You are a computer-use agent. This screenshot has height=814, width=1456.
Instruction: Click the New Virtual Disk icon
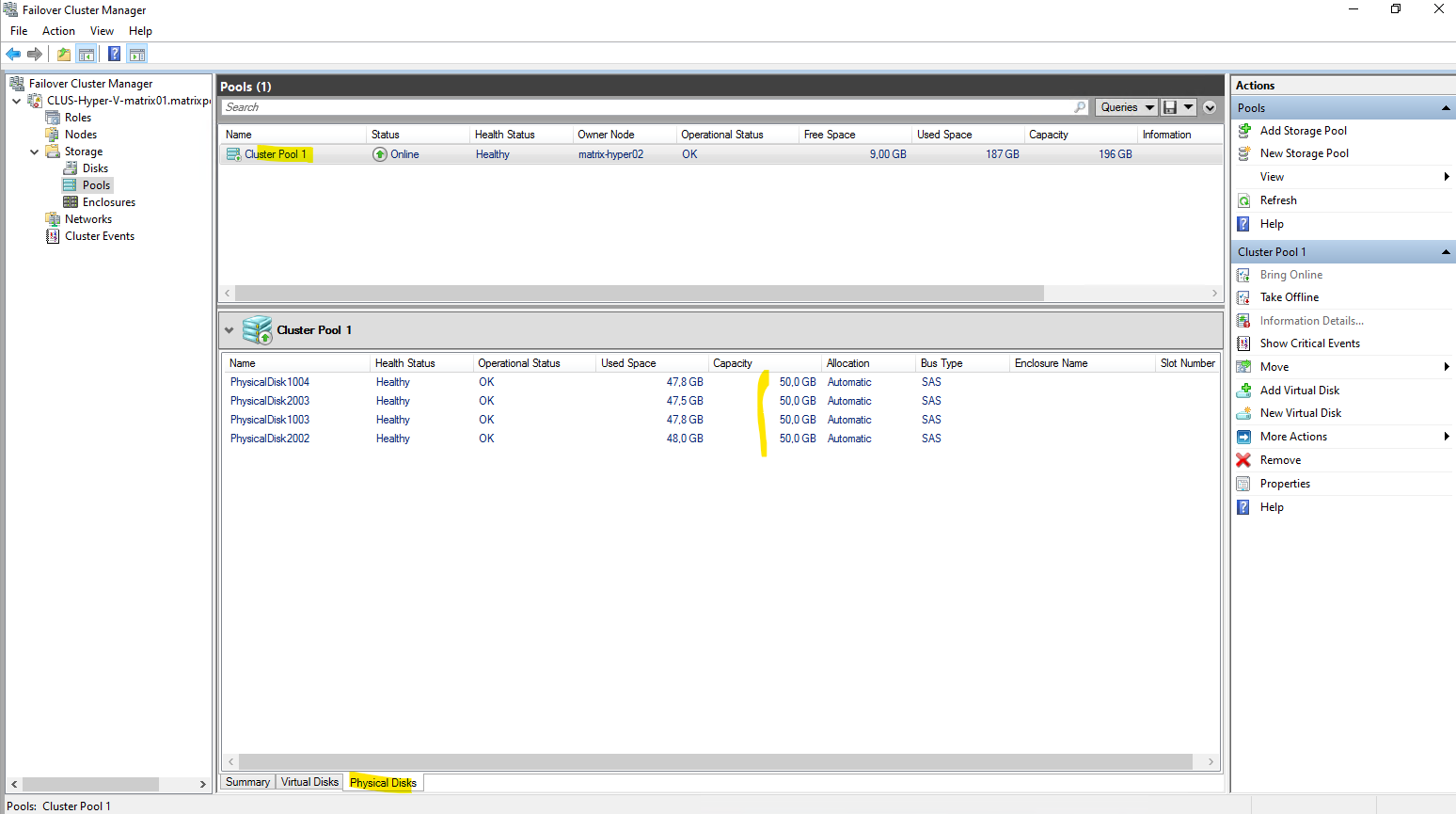click(1243, 413)
